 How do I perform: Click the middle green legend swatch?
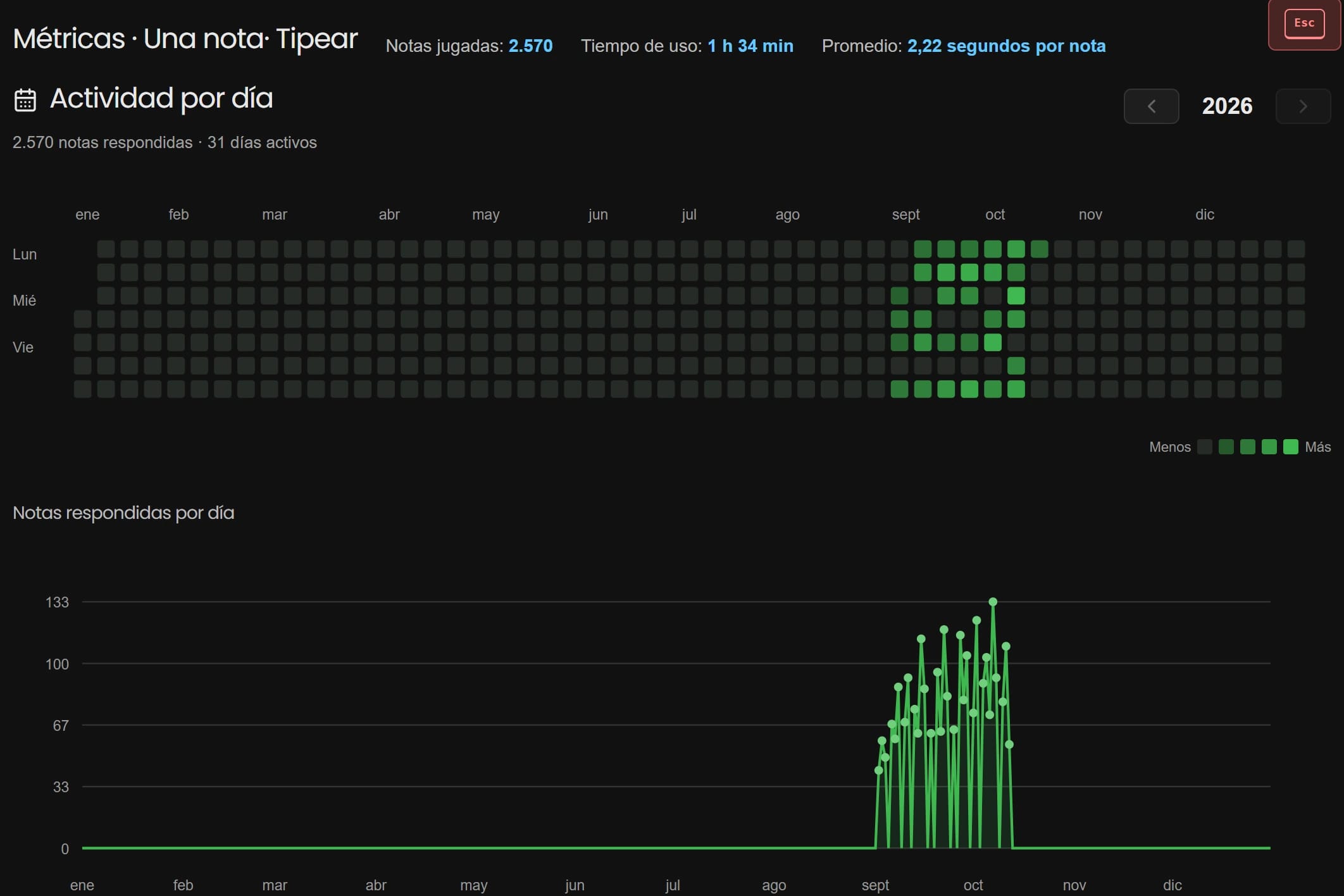(x=1248, y=447)
